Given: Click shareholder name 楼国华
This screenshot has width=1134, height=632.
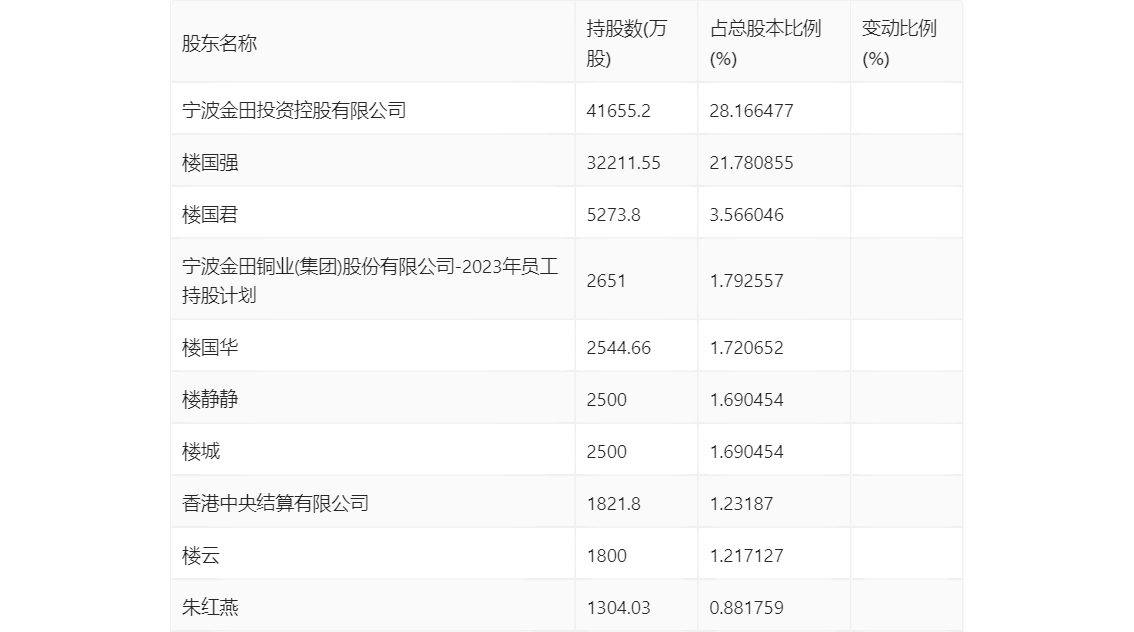Looking at the screenshot, I should pos(210,348).
